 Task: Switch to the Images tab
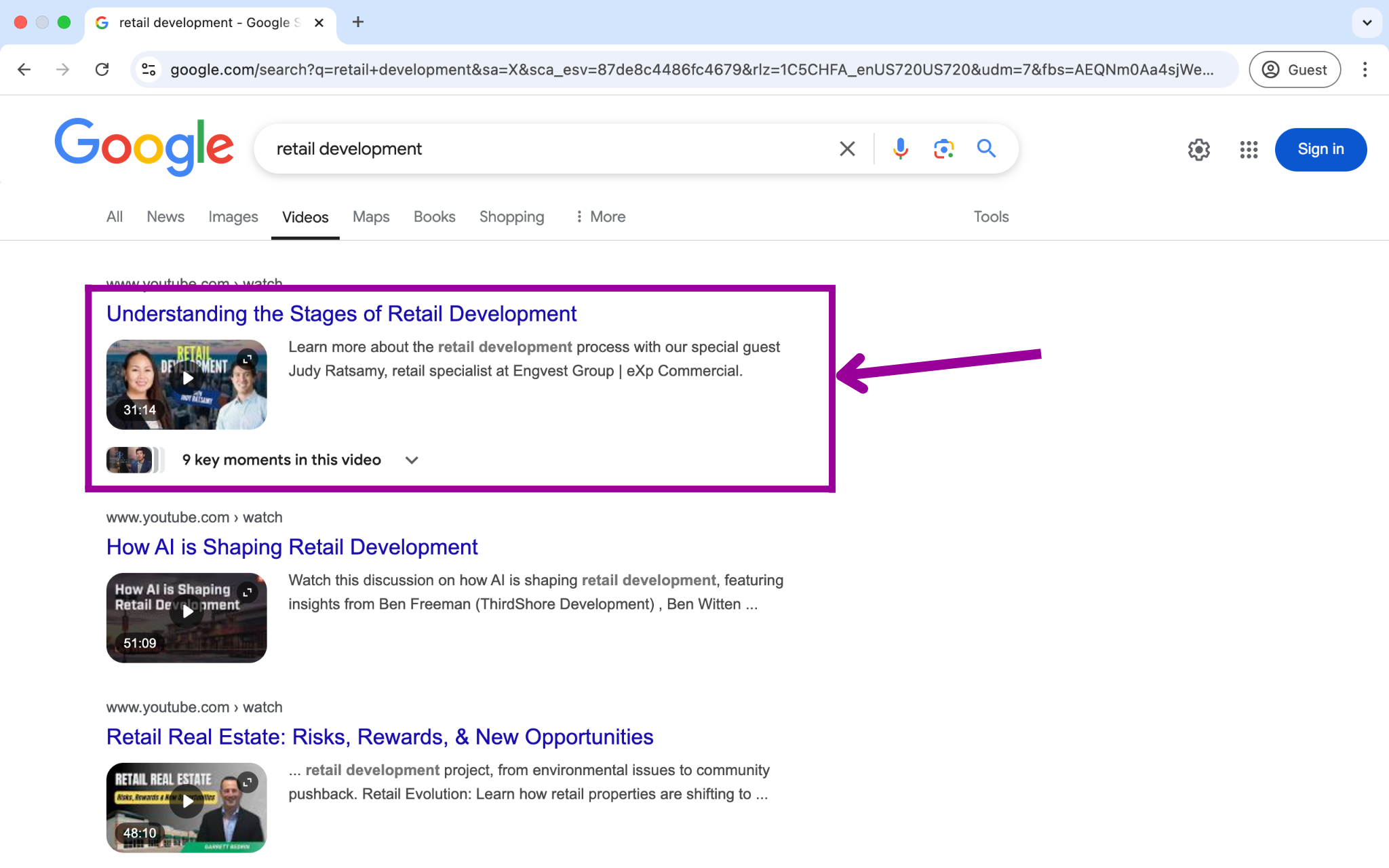[x=233, y=217]
